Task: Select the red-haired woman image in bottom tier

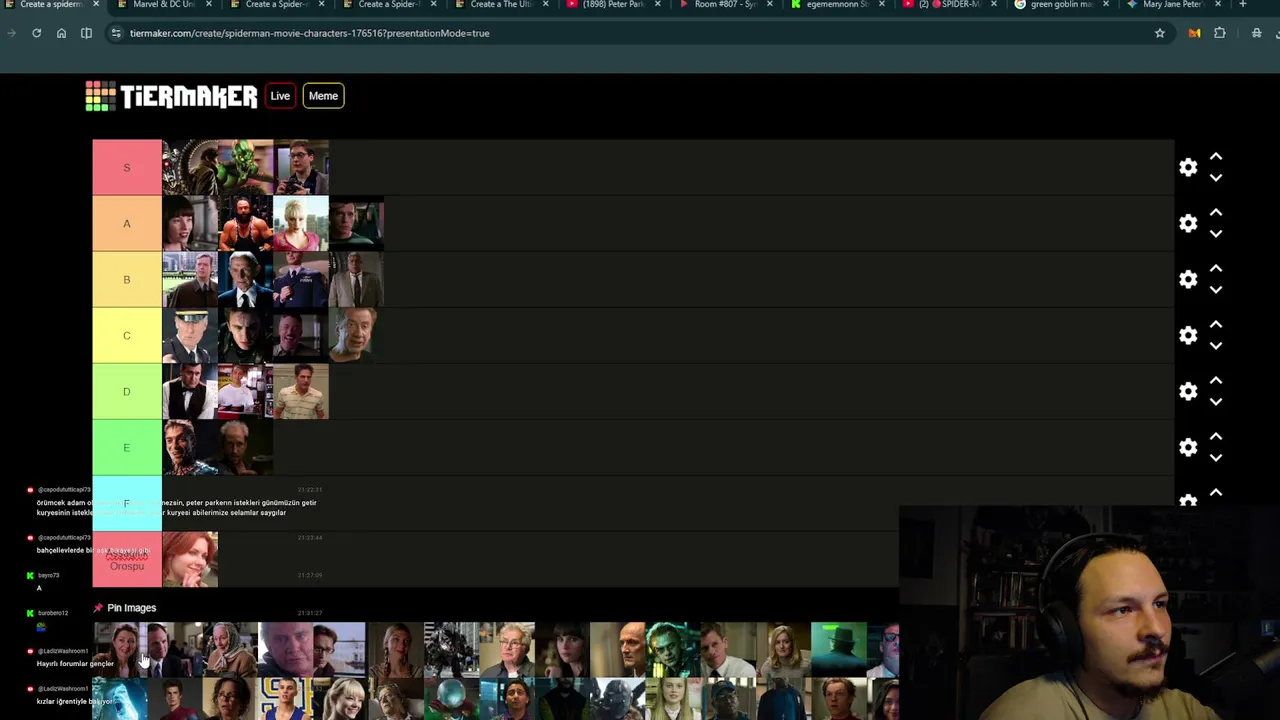Action: [x=190, y=559]
